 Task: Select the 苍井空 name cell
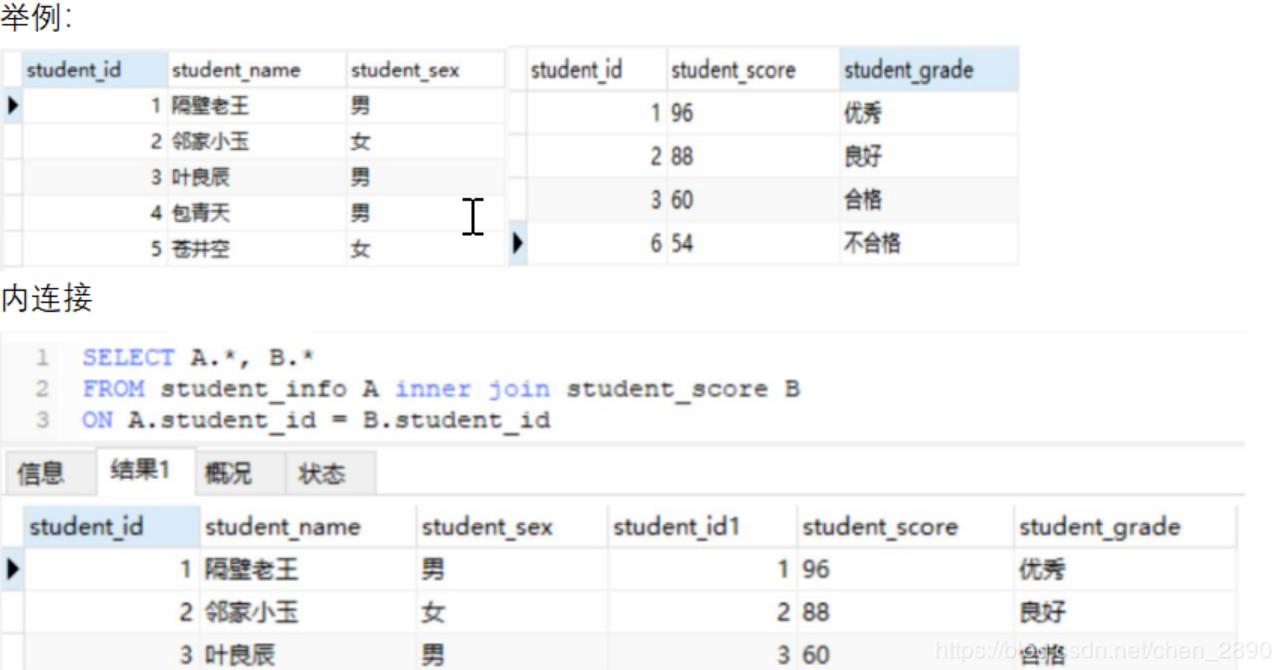pos(257,249)
